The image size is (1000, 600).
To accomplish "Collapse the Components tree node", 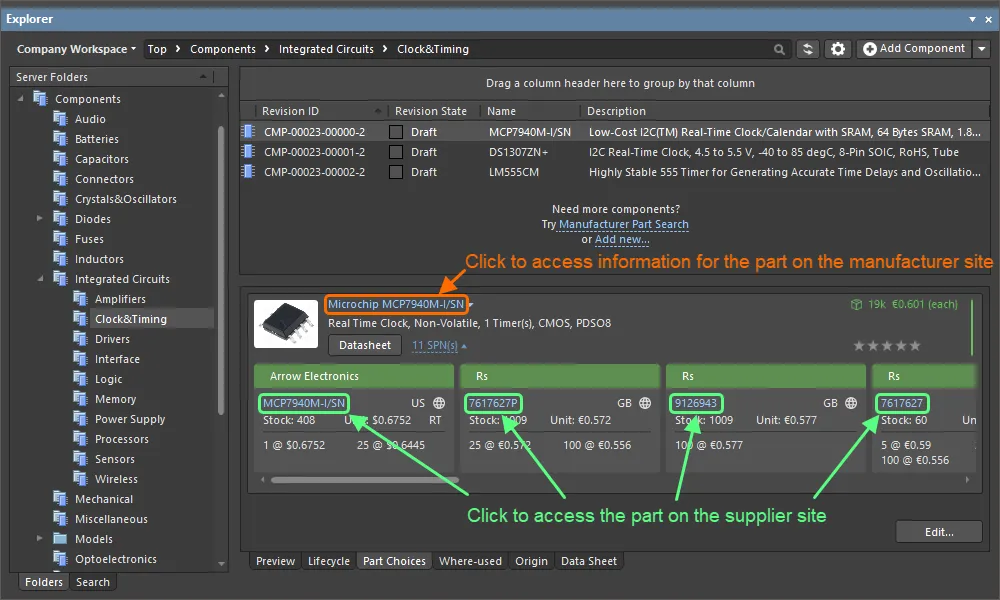I will pos(20,99).
